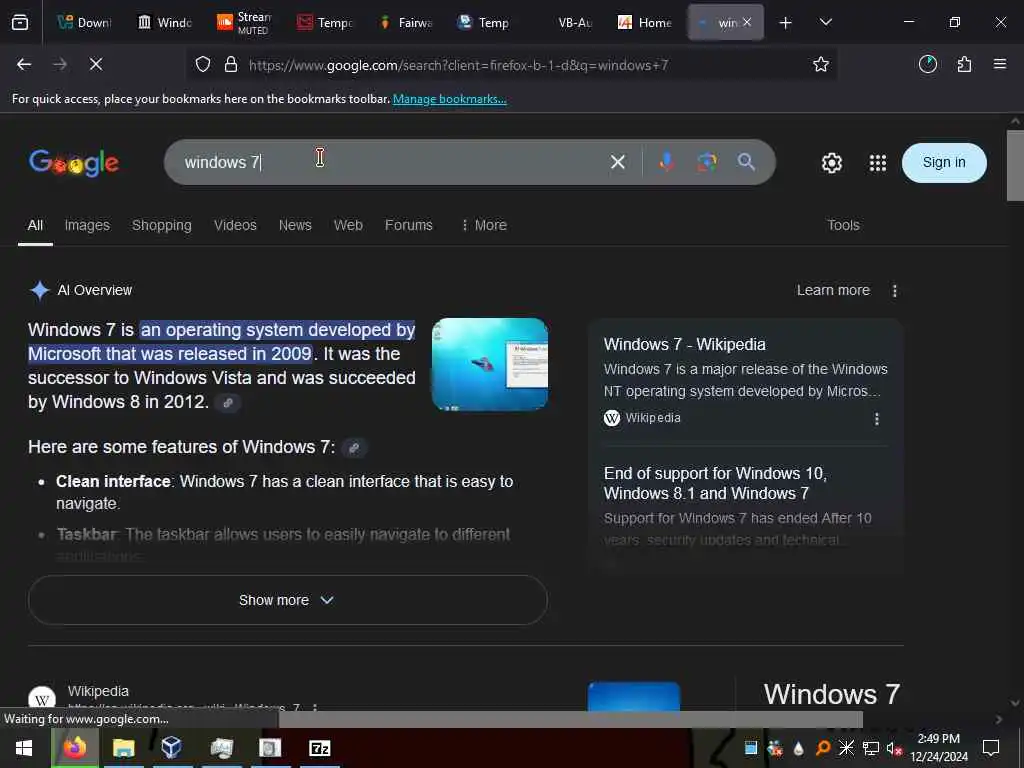The height and width of the screenshot is (768, 1024).
Task: Open the Firefox extensions puzzle icon
Action: point(965,64)
